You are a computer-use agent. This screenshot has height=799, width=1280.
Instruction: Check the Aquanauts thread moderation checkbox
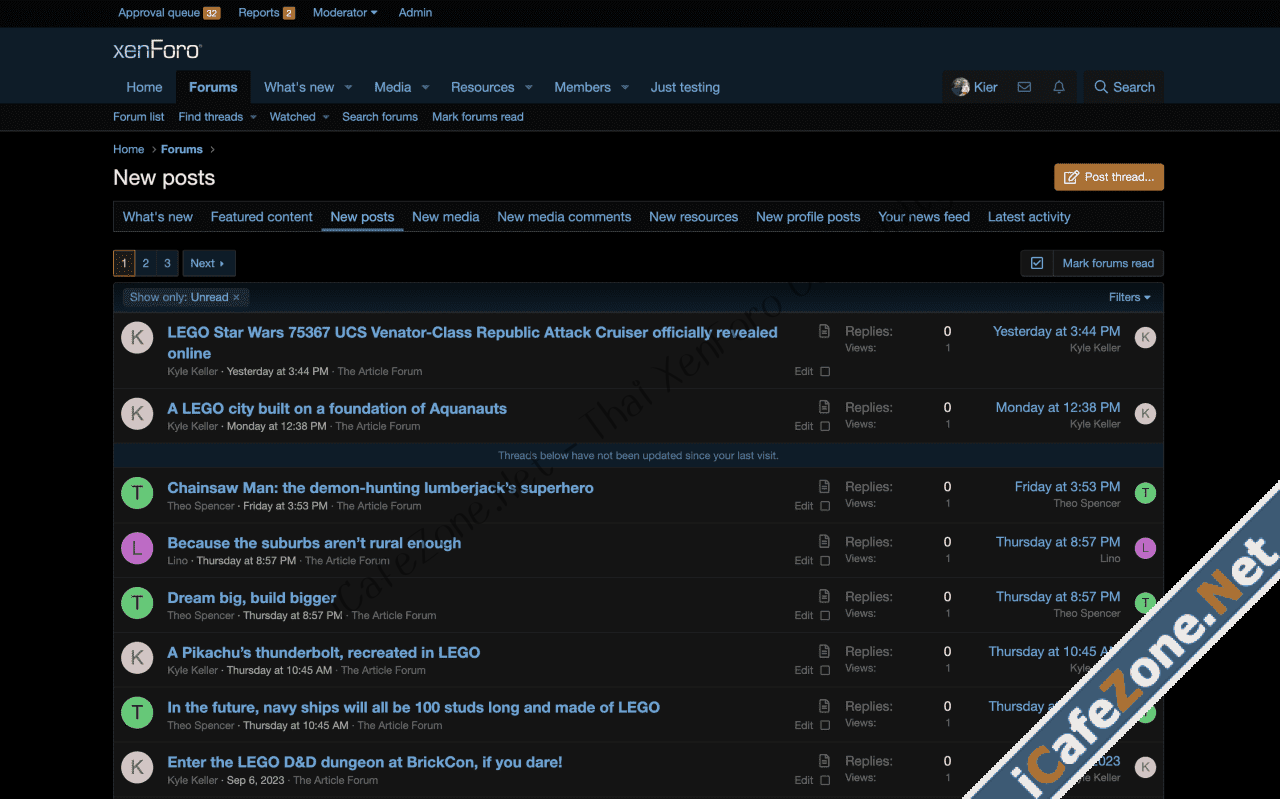(825, 426)
